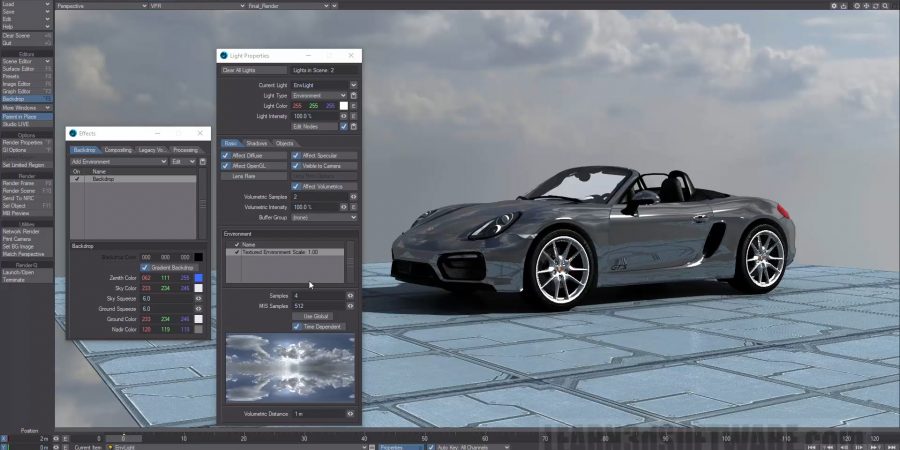Disable the Gradient Backdrop checkbox
Viewport: 900px width, 450px height.
point(145,267)
